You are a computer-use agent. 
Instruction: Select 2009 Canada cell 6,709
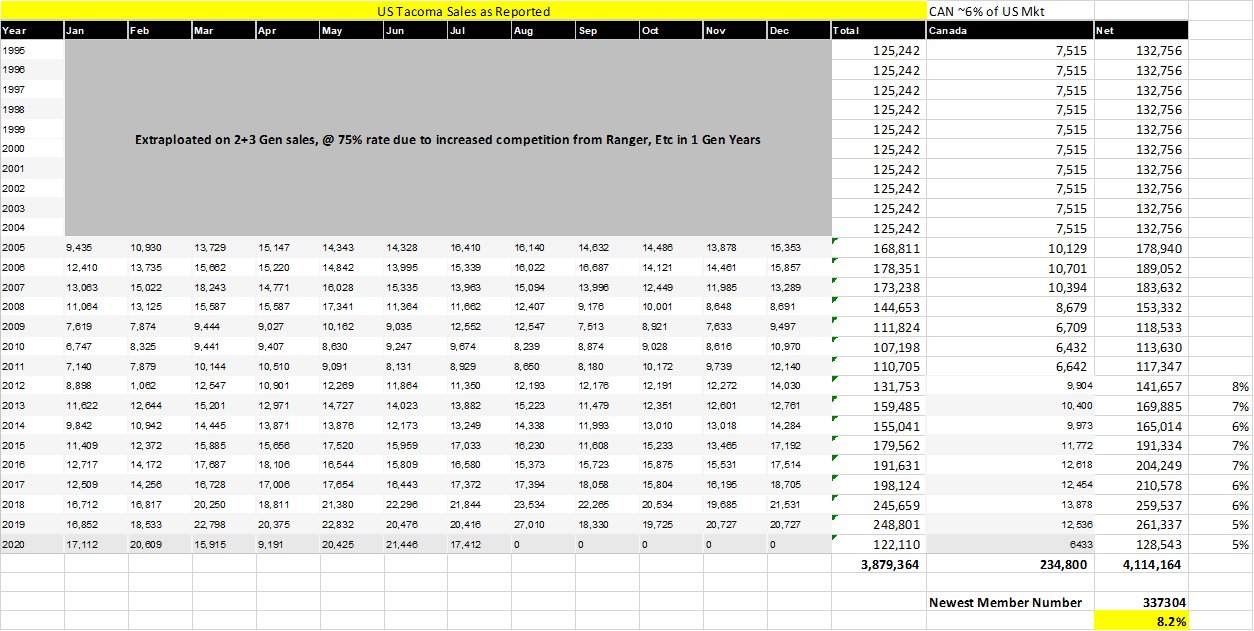click(1010, 327)
